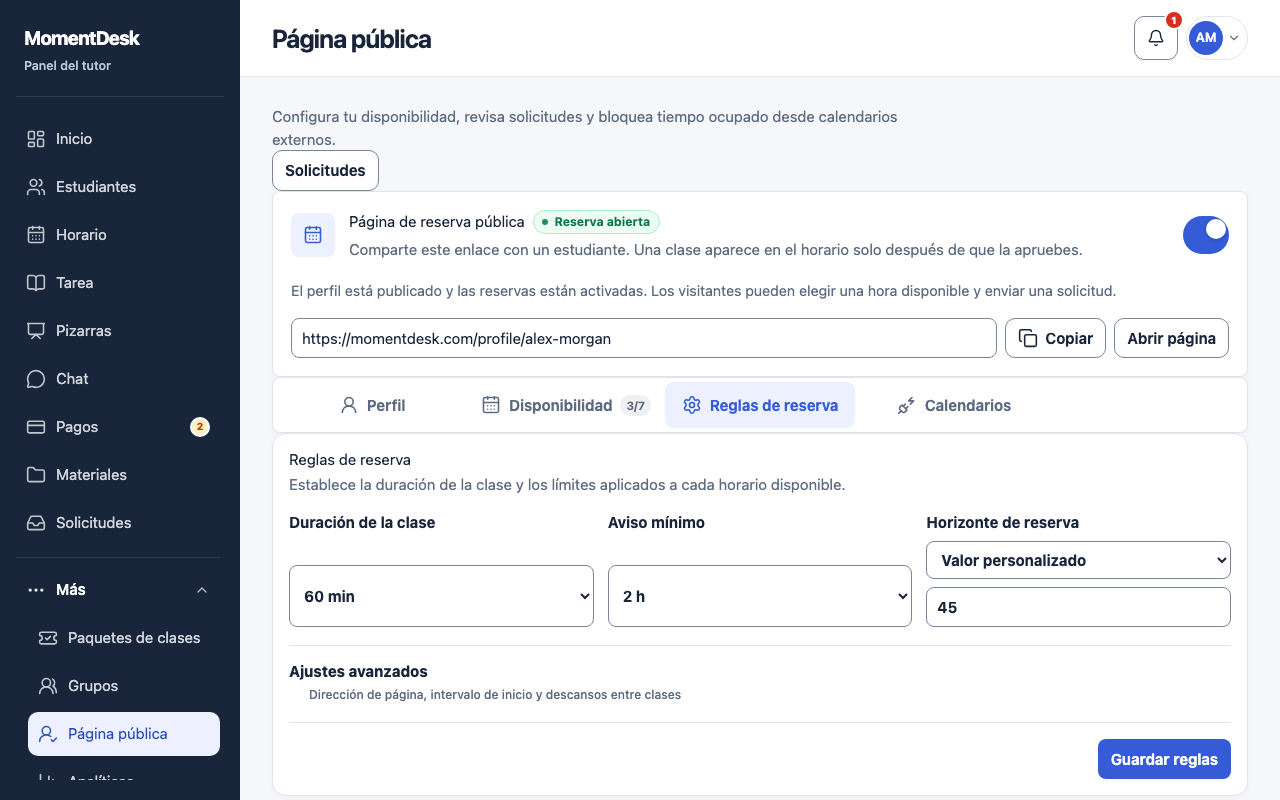Expand the Ajustes avanzados section

pos(760,683)
